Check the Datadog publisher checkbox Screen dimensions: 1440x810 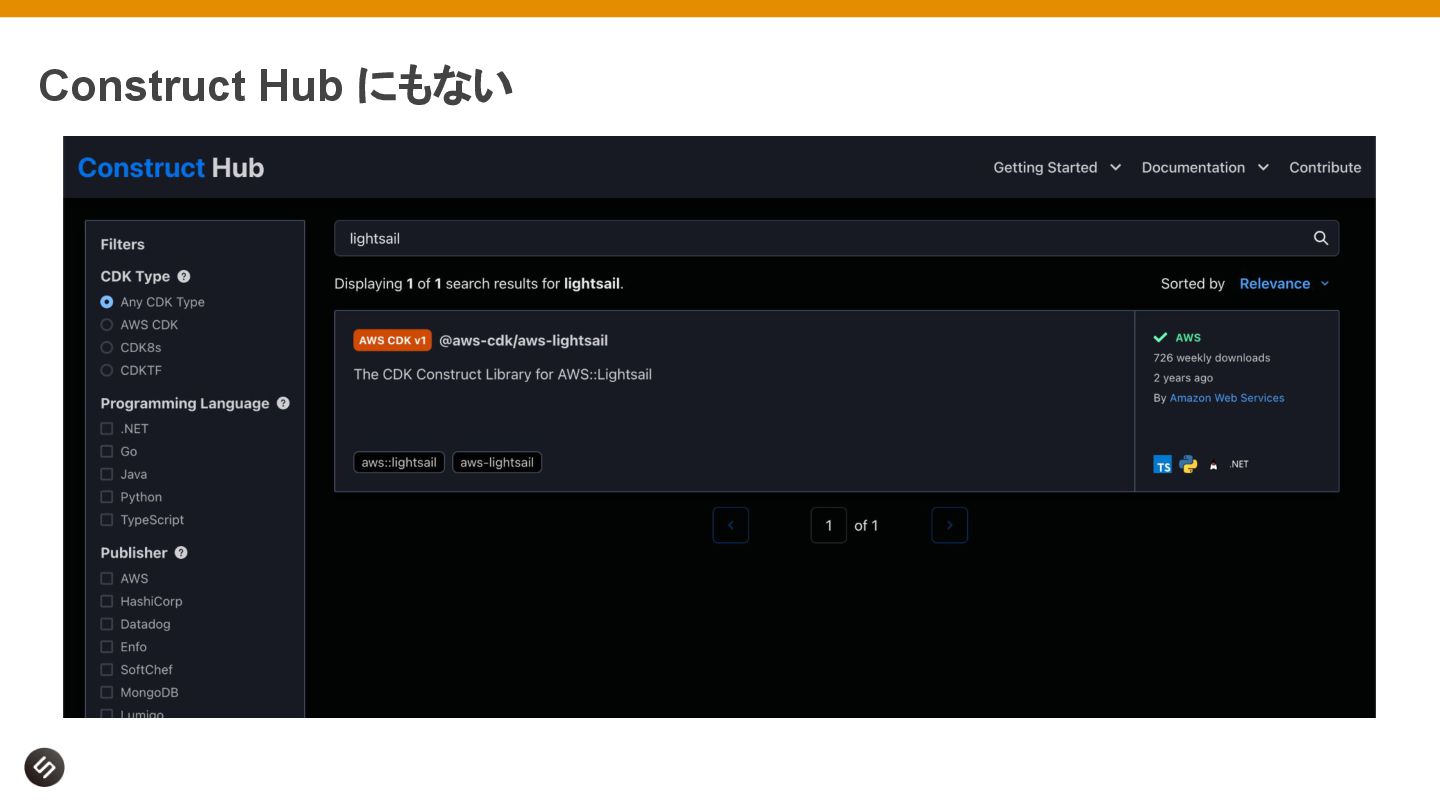tap(106, 624)
